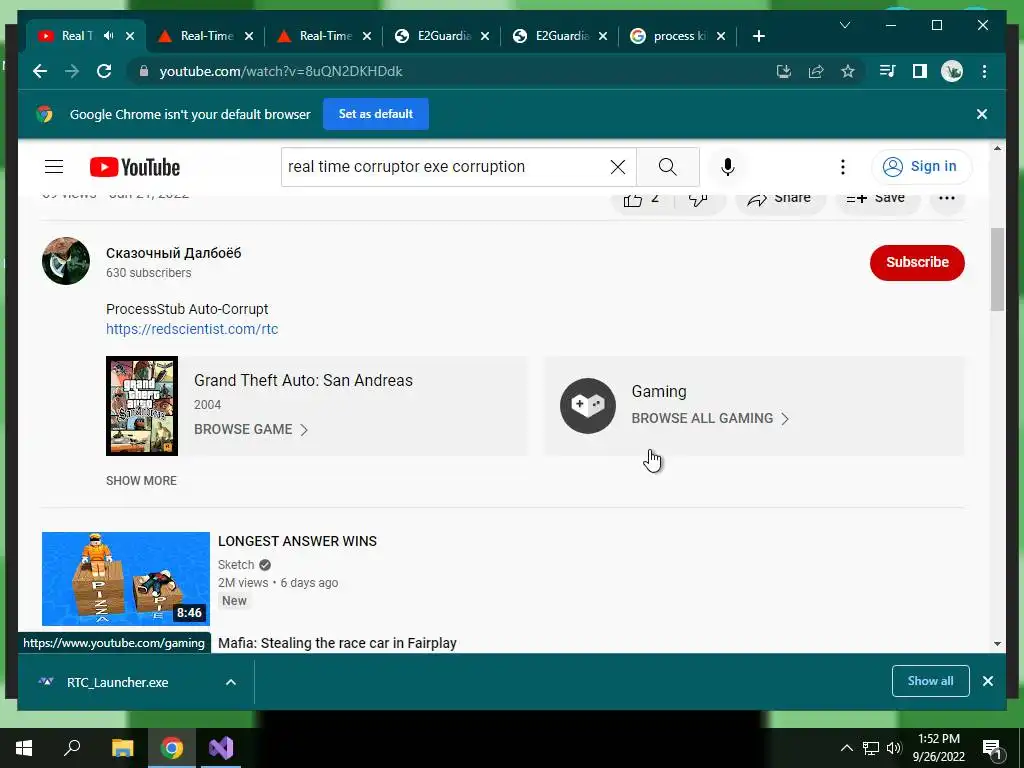
Task: Open the RTC_Launcher.exe download item
Action: [x=118, y=682]
